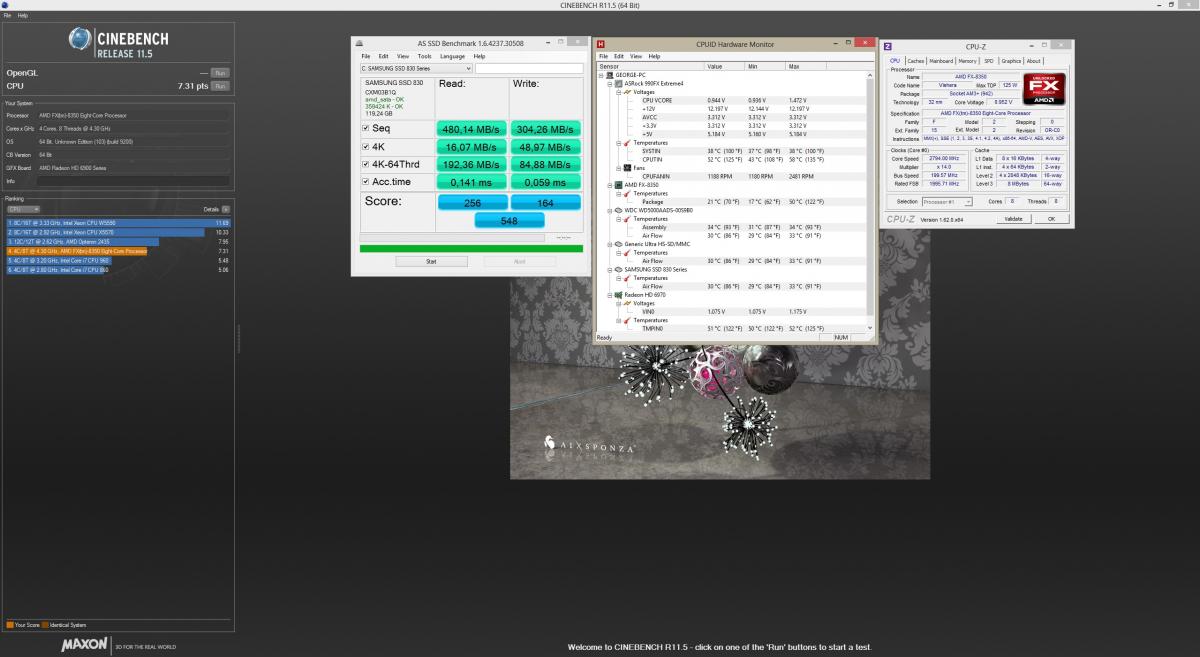Click the Value column header in HWMonitor
This screenshot has width=1200, height=657.
click(725, 67)
